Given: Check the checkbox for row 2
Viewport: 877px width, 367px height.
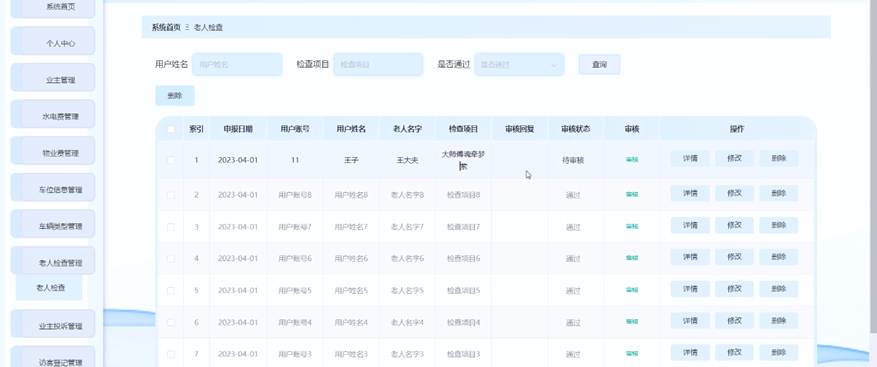Looking at the screenshot, I should pyautogui.click(x=171, y=195).
